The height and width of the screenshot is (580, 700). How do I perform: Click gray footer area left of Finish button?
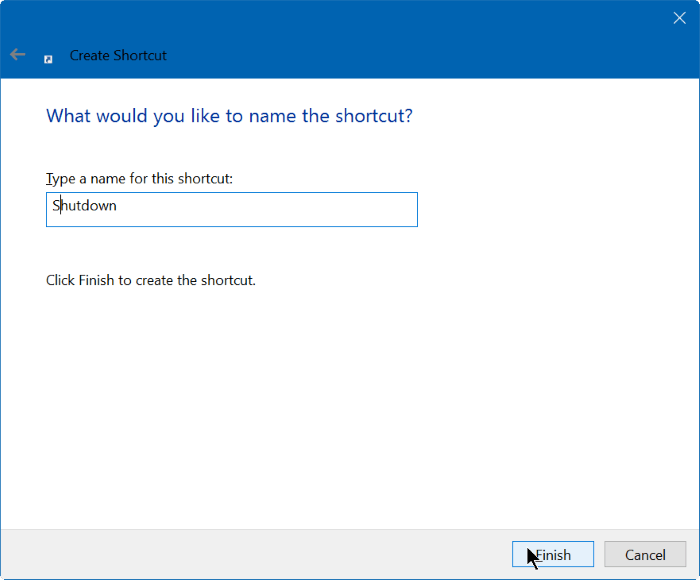point(250,555)
